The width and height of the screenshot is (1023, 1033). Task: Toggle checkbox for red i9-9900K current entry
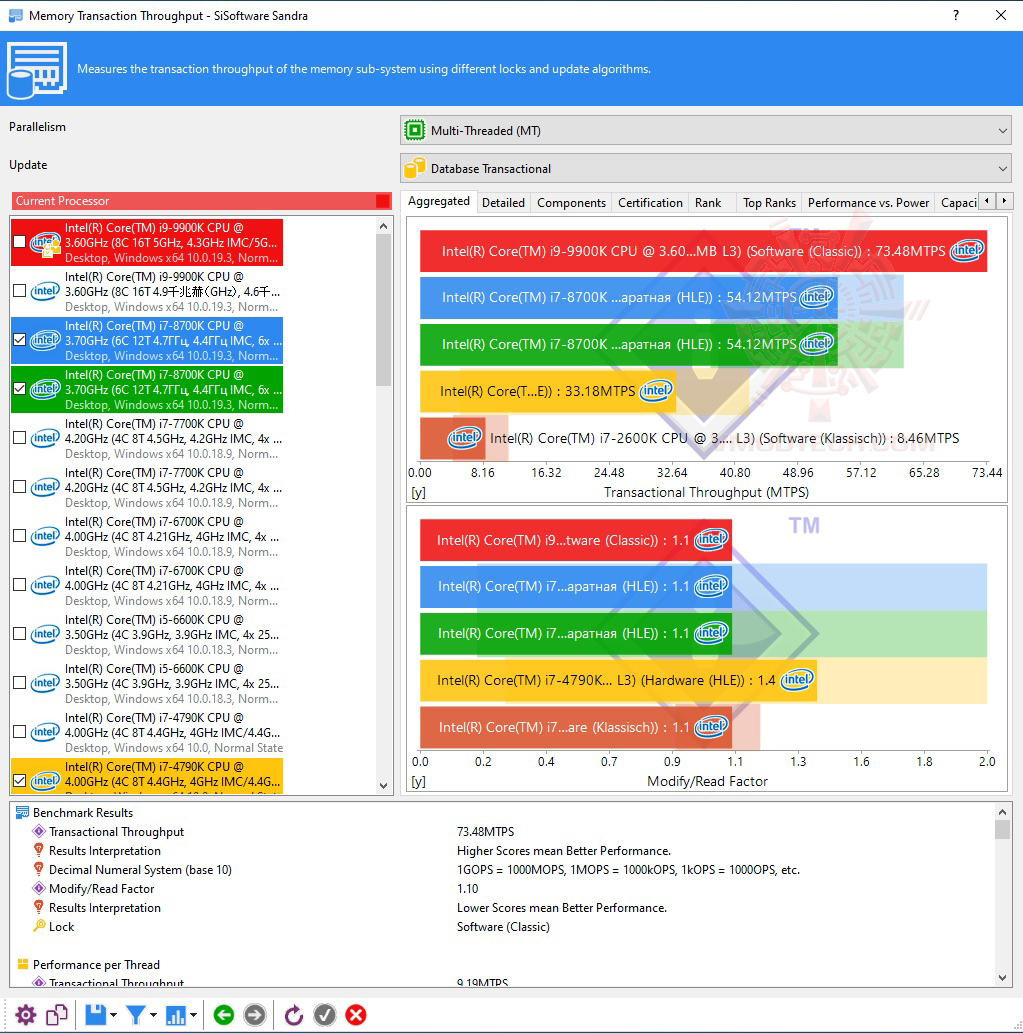point(20,242)
